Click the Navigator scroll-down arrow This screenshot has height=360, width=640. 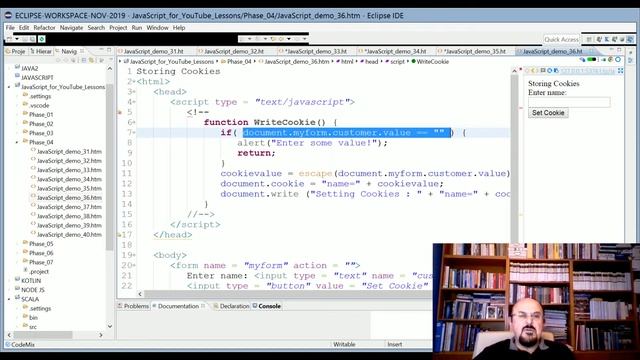click(109, 327)
